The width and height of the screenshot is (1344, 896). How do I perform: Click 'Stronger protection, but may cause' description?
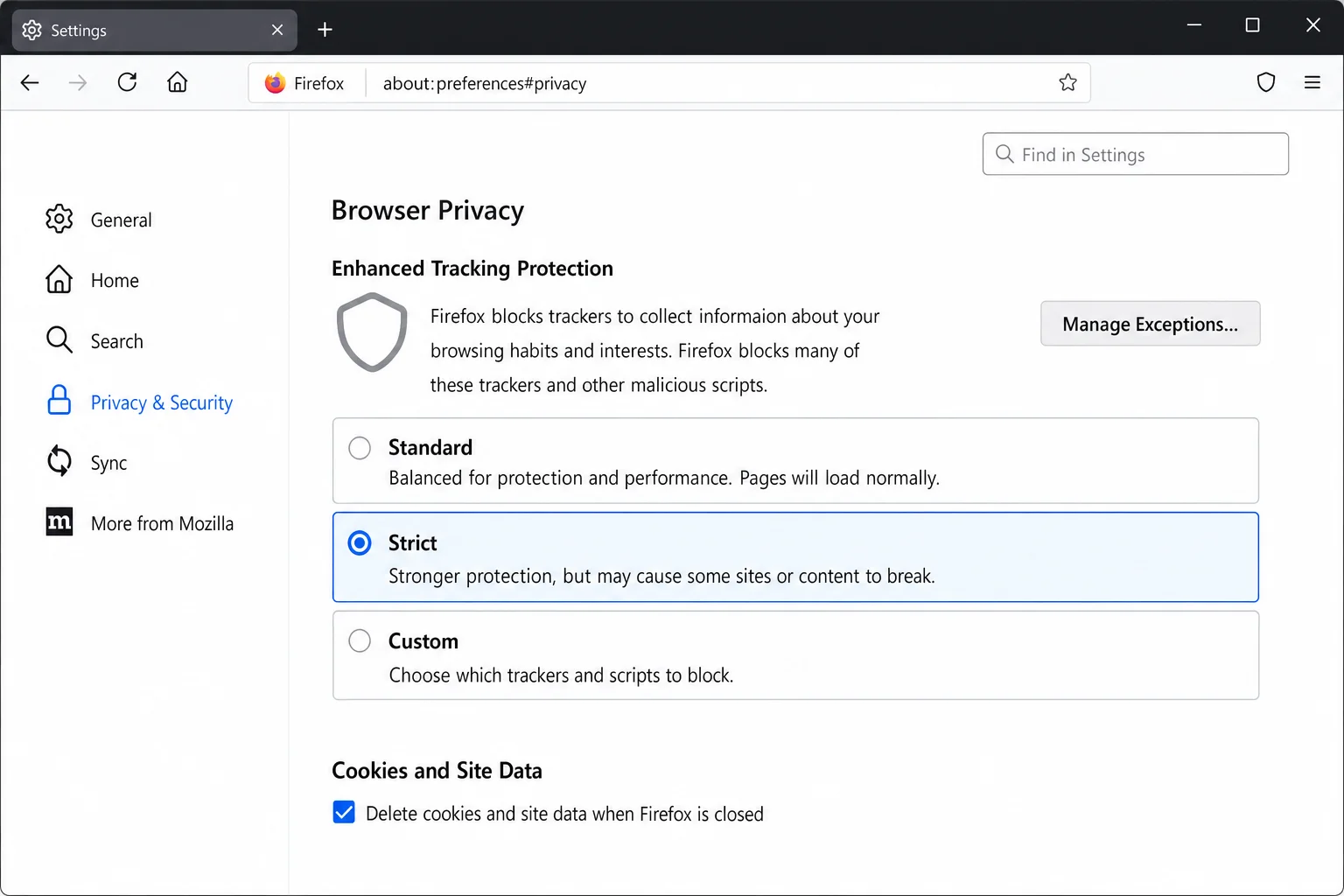point(661,576)
